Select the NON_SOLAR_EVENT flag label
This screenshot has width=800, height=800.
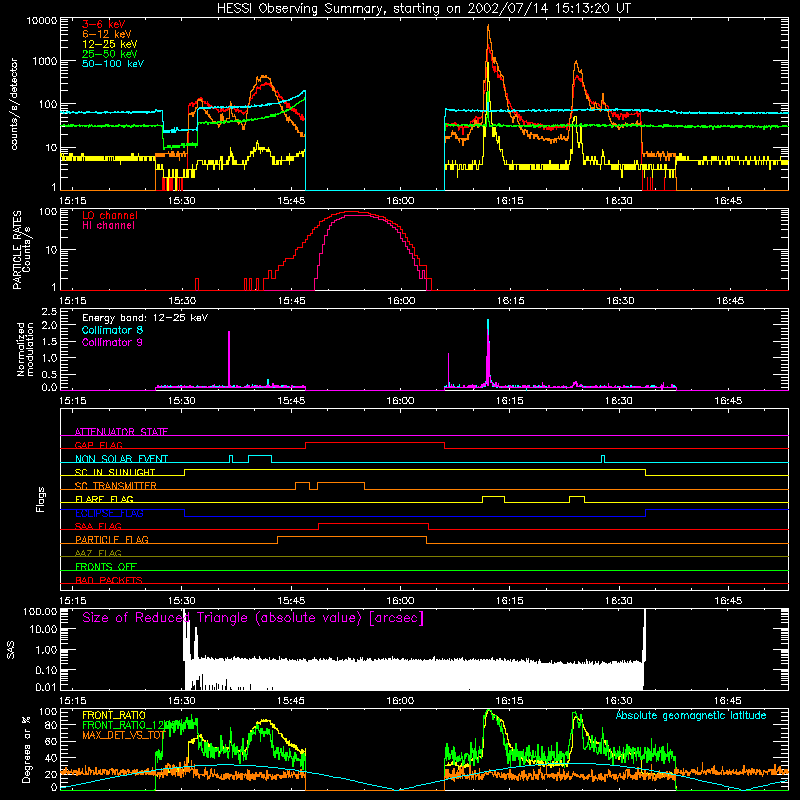[121, 459]
